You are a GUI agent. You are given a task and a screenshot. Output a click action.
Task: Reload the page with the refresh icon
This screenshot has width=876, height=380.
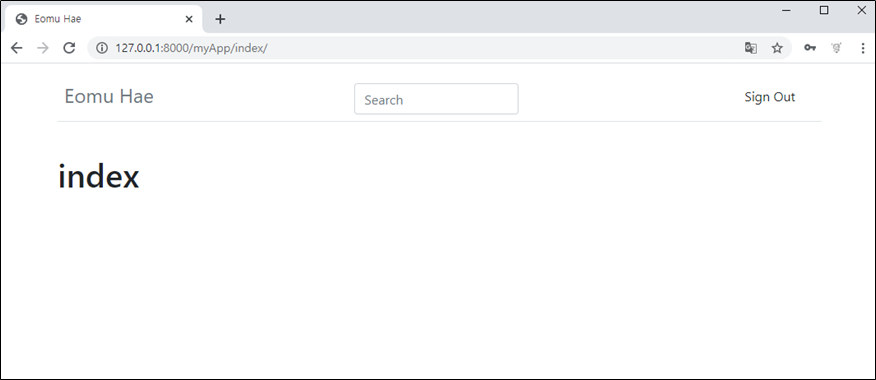click(69, 48)
